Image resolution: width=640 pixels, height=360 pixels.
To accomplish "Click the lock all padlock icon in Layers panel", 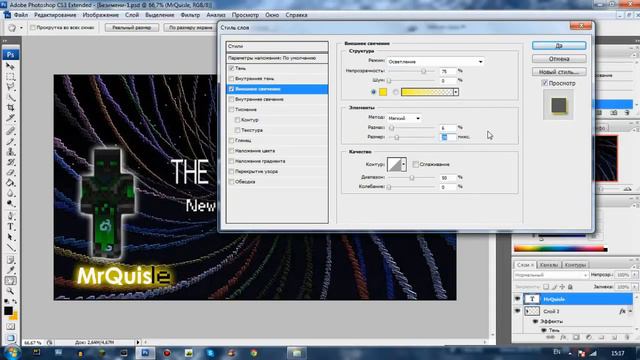I will 570,287.
